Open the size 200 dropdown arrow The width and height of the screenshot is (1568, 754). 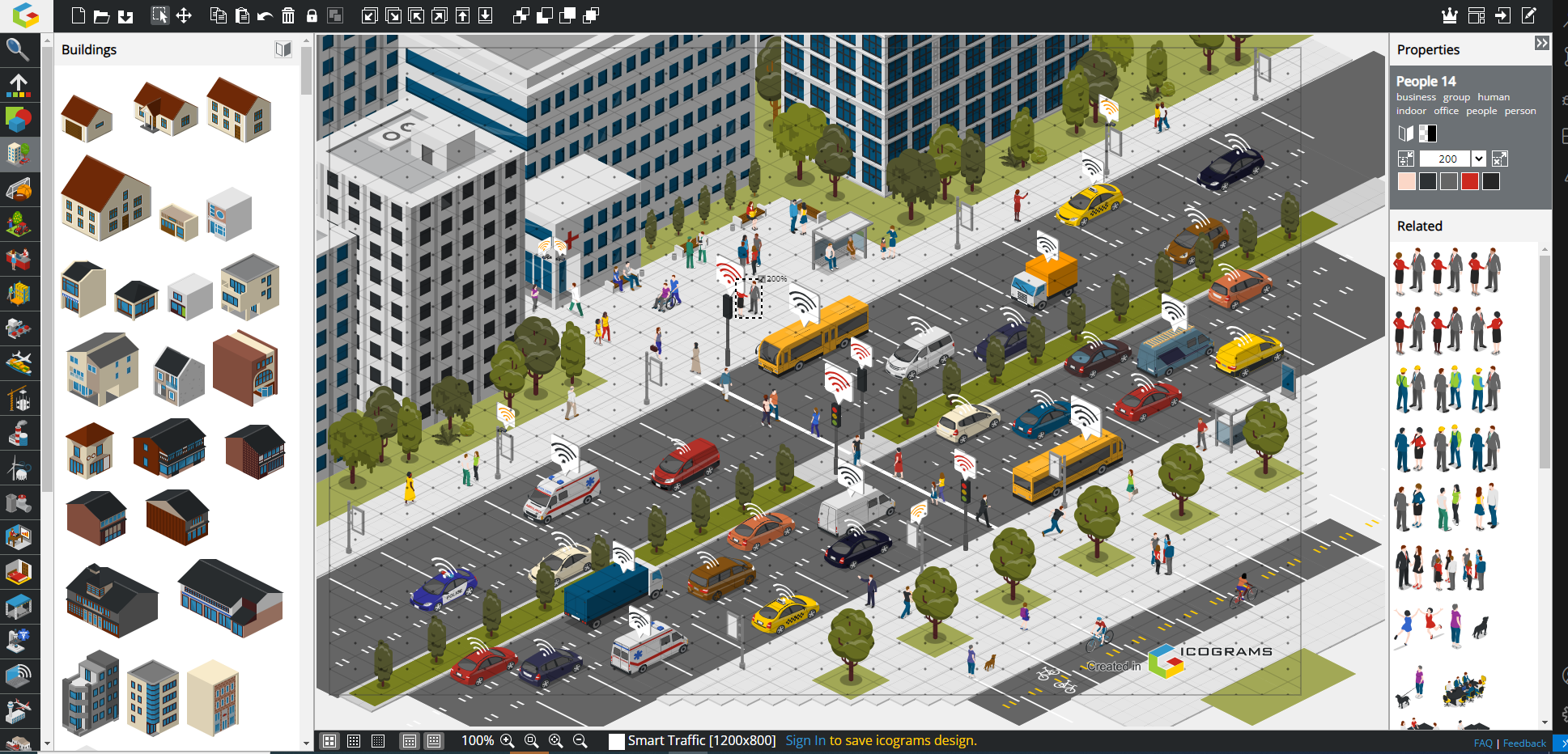[1478, 159]
